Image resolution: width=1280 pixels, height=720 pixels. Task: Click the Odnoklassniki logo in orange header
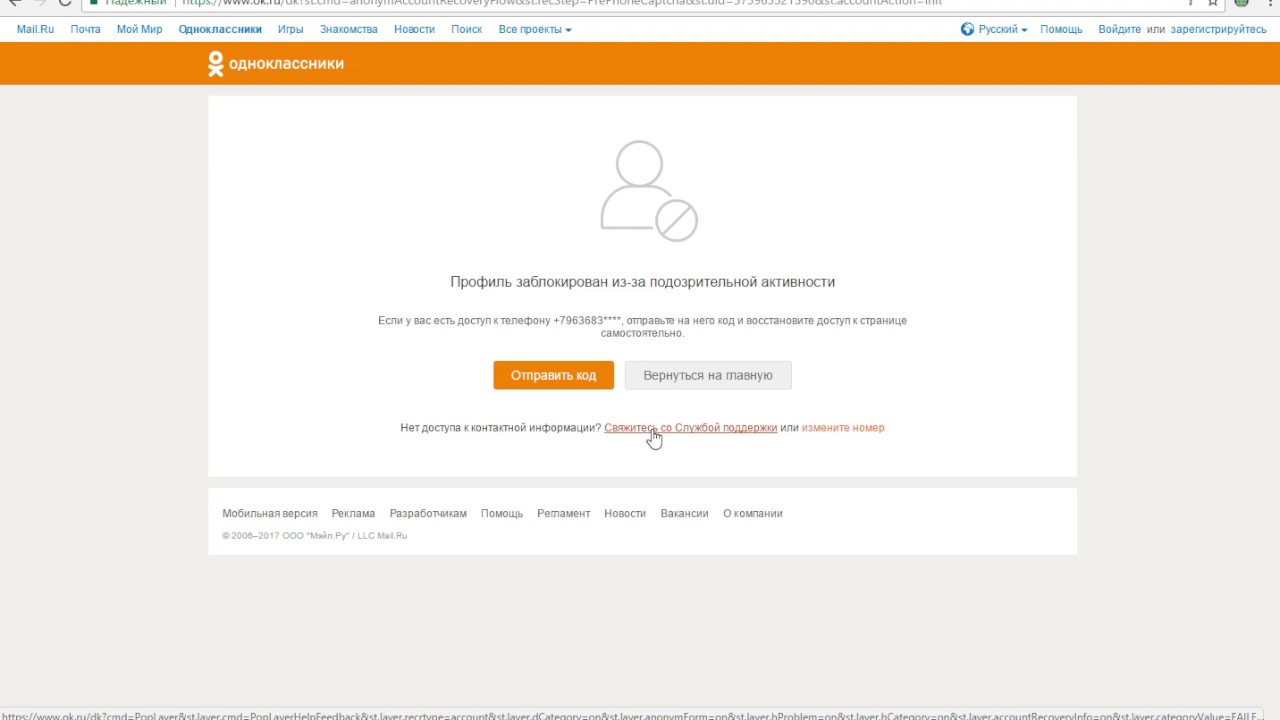point(276,64)
